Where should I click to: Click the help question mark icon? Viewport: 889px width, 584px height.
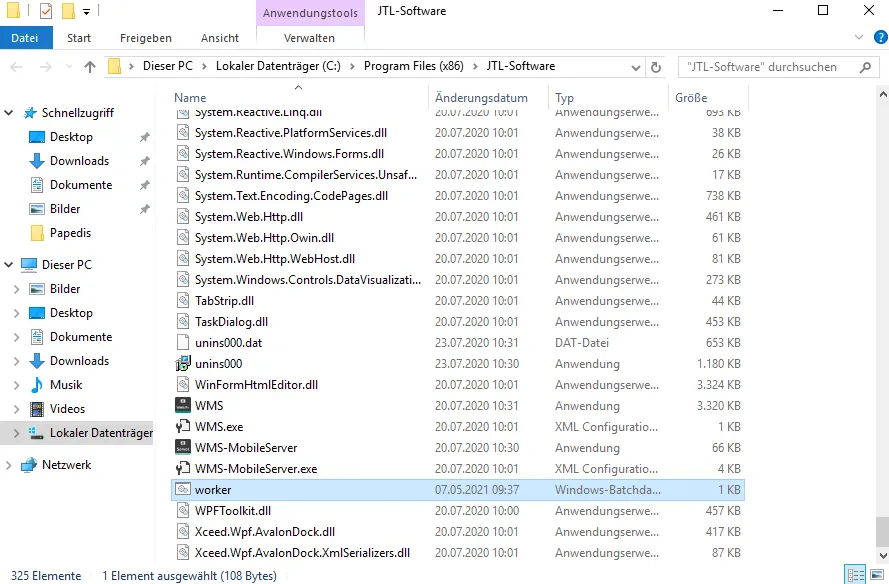pos(880,37)
